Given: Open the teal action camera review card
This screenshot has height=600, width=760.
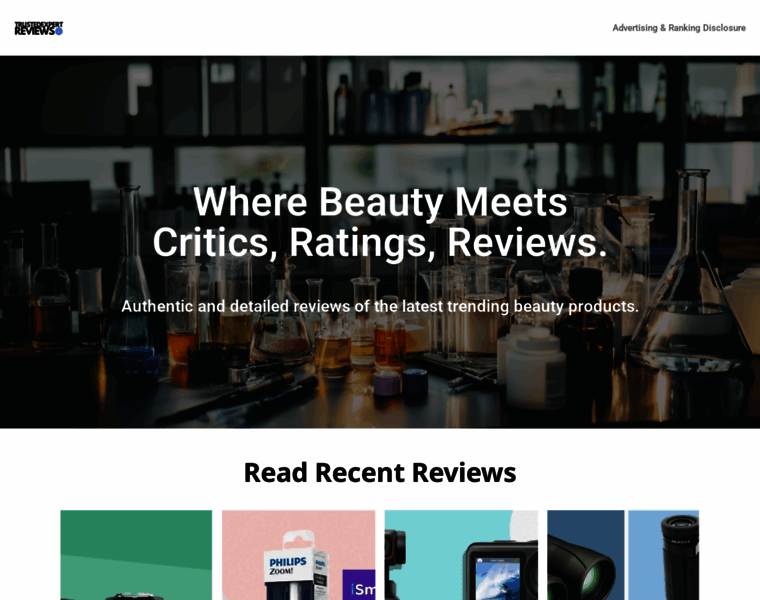Looking at the screenshot, I should click(x=461, y=555).
